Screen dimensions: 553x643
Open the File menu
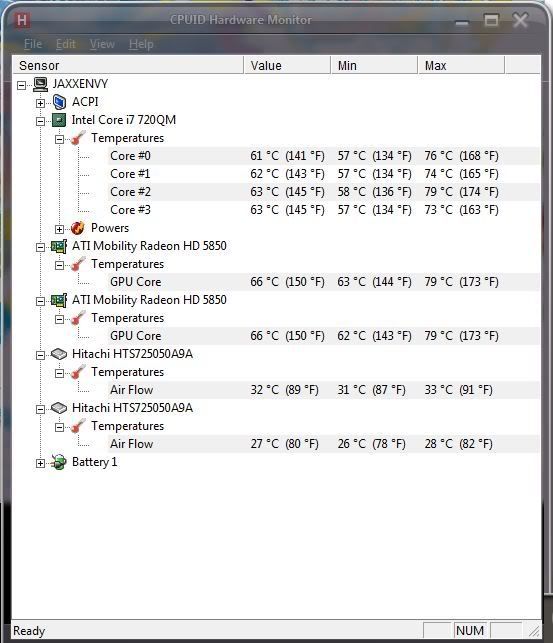(33, 44)
